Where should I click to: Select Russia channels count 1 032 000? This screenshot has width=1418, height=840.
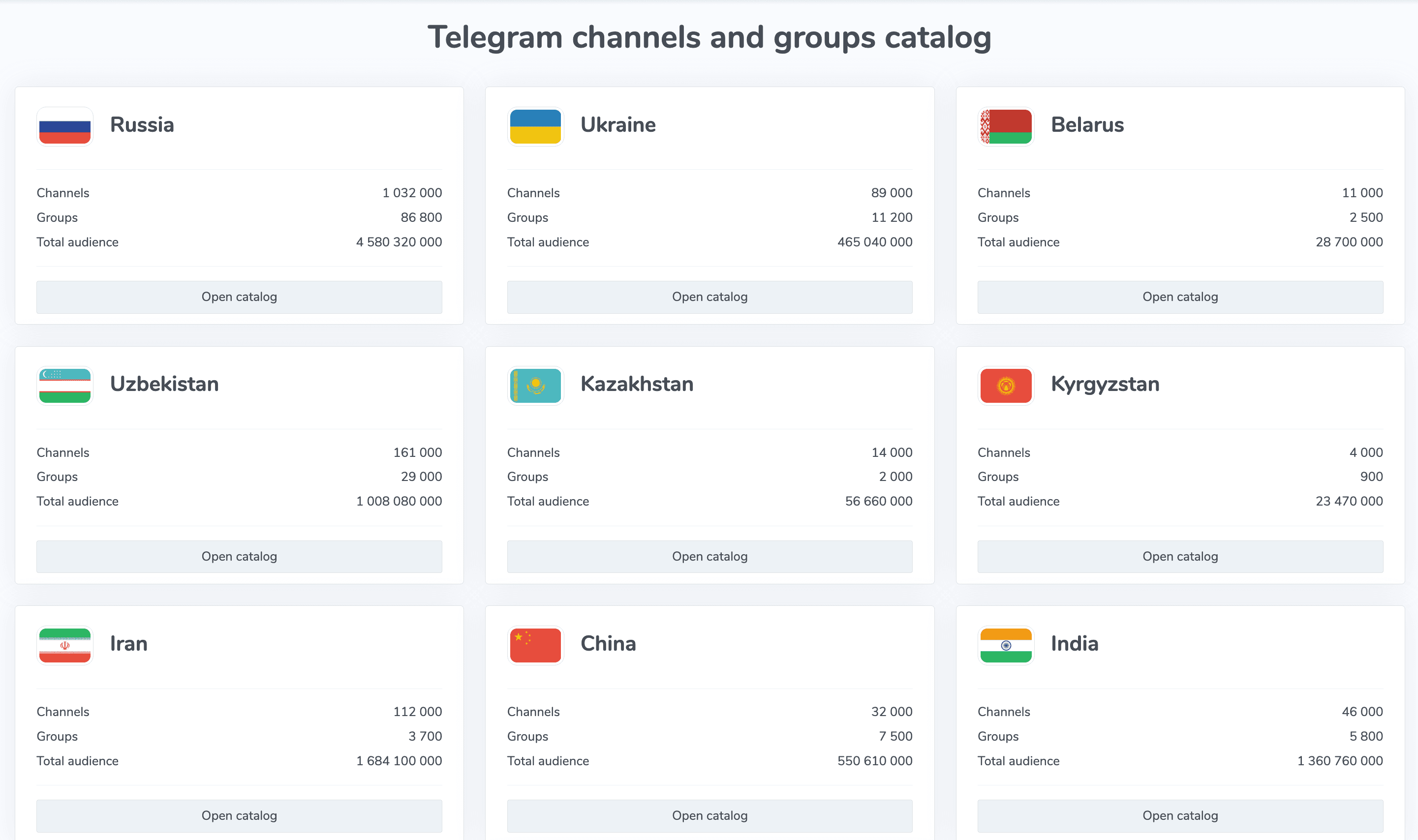[412, 193]
